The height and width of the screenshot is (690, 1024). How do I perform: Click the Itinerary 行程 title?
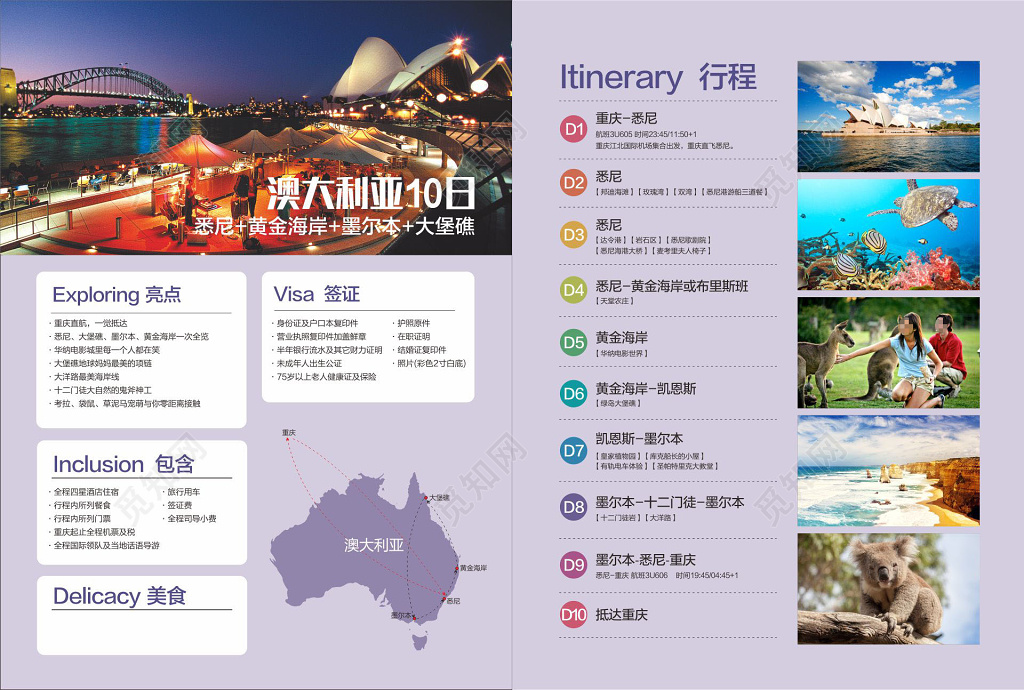(x=658, y=77)
